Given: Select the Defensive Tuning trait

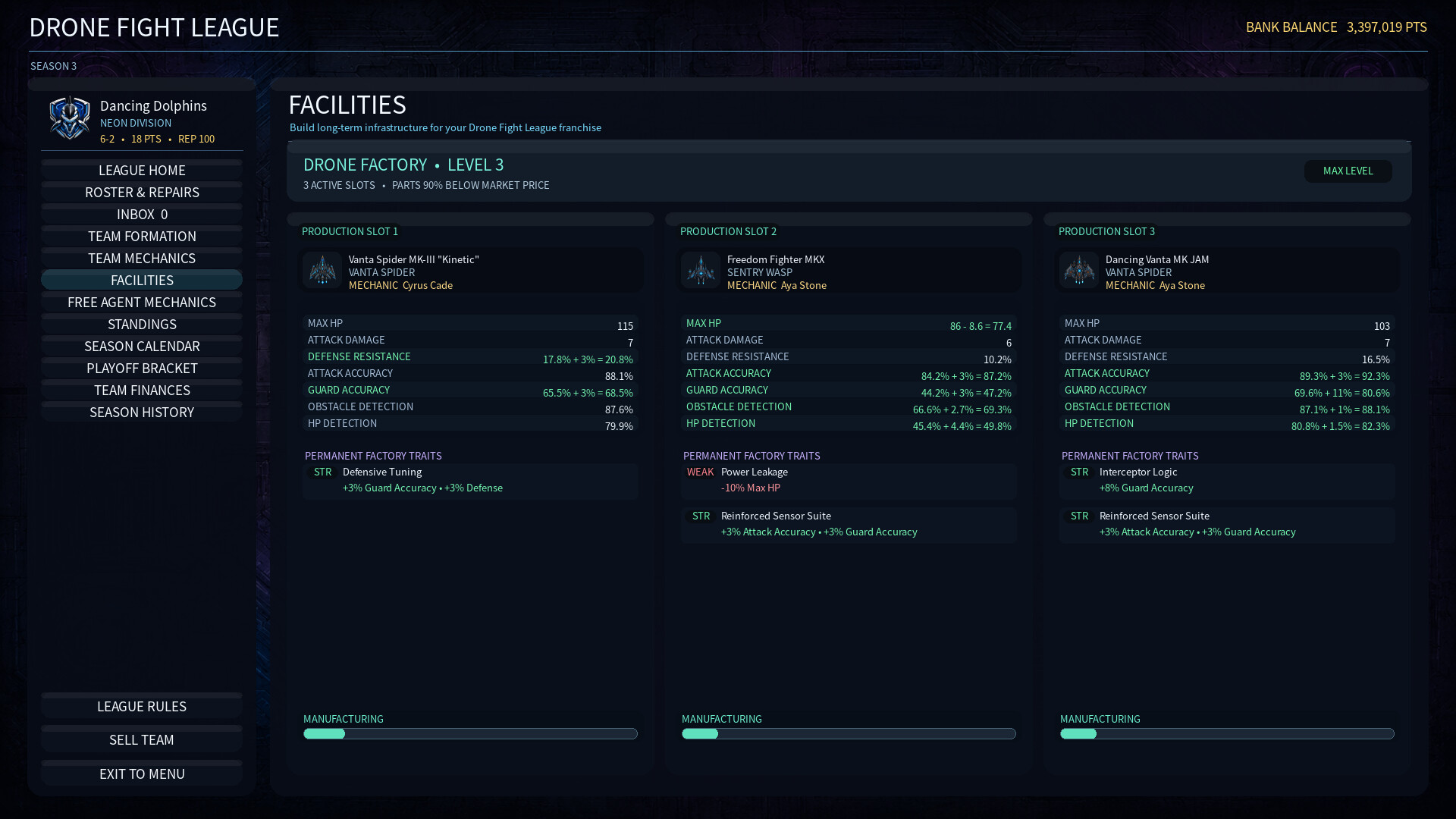Looking at the screenshot, I should (470, 480).
